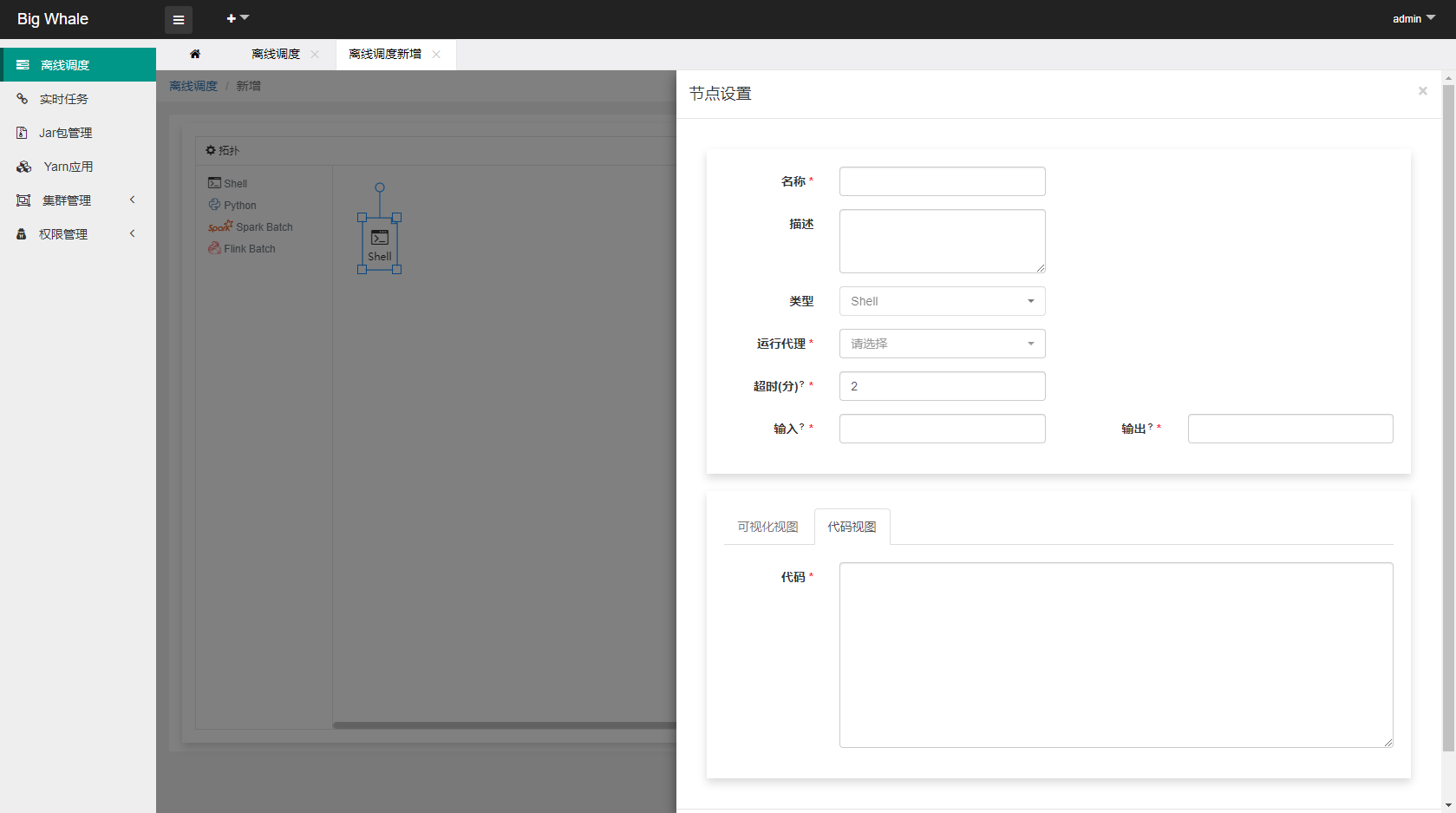
Task: Click the 集群管理 group icon
Action: [23, 200]
